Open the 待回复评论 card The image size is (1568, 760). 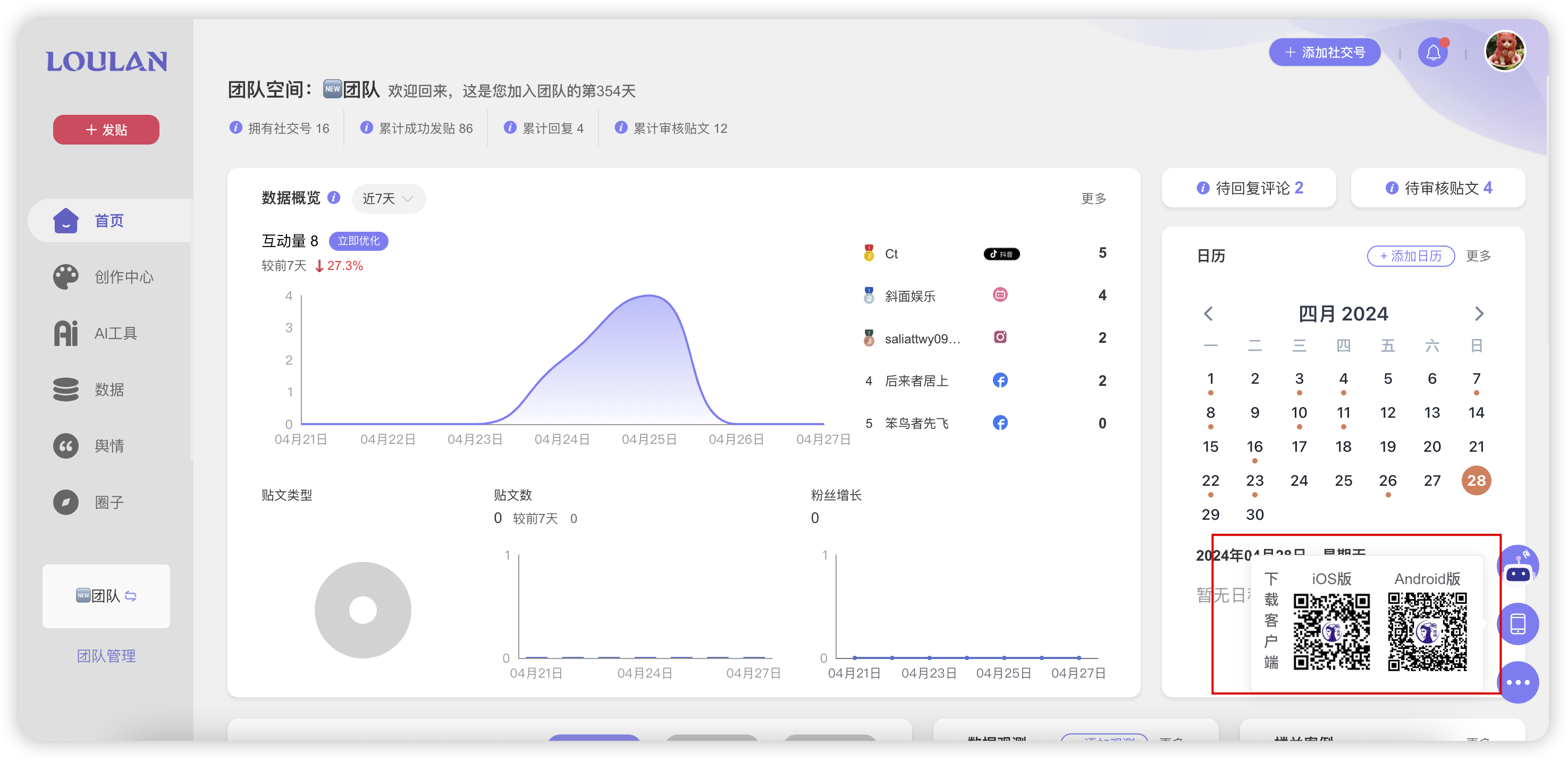point(1249,188)
